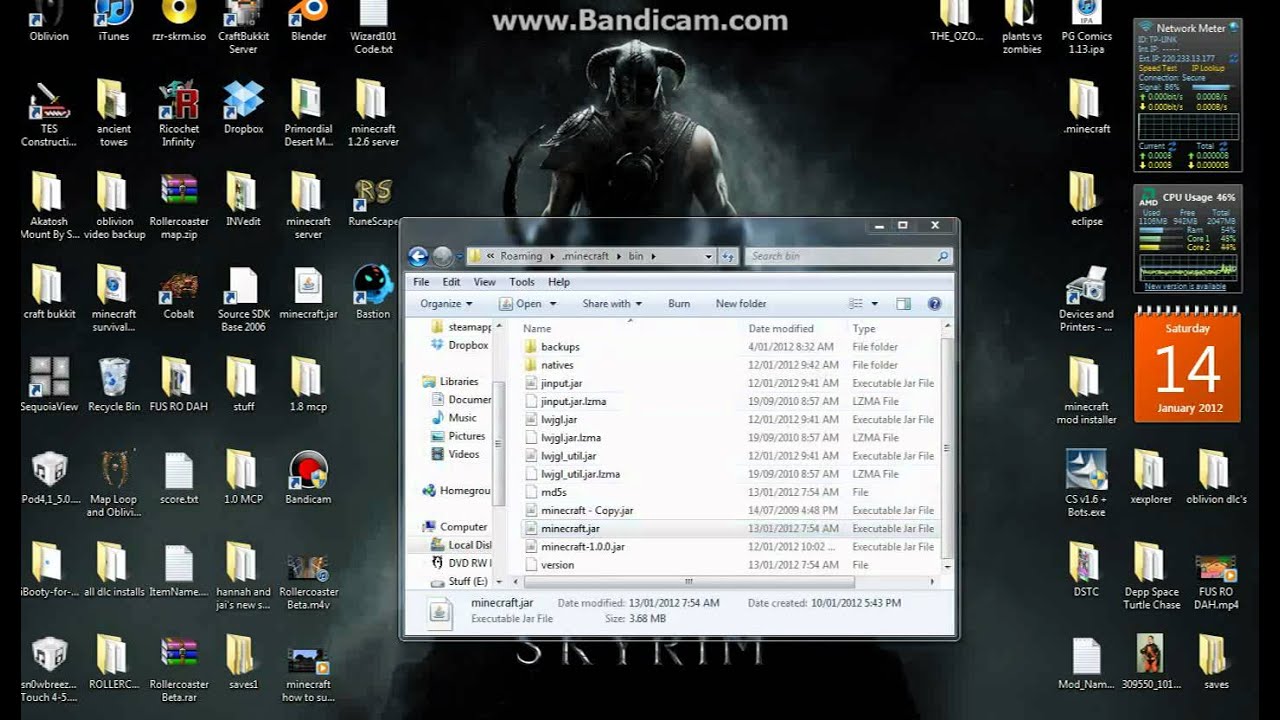Open the minecraft mod installer folder
The height and width of the screenshot is (720, 1280).
1086,391
